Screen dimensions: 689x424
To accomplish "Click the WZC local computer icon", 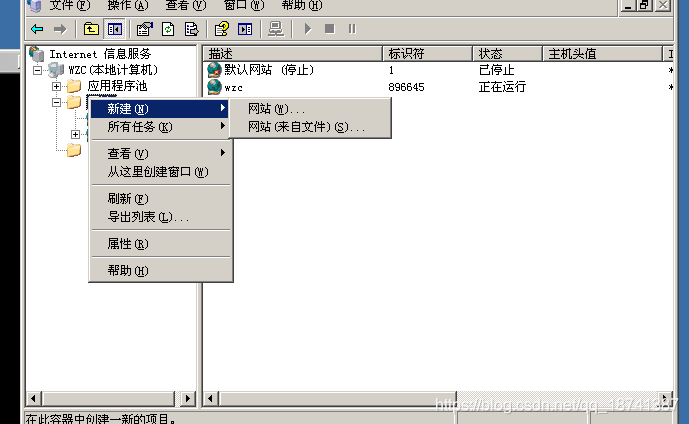I will 56,70.
